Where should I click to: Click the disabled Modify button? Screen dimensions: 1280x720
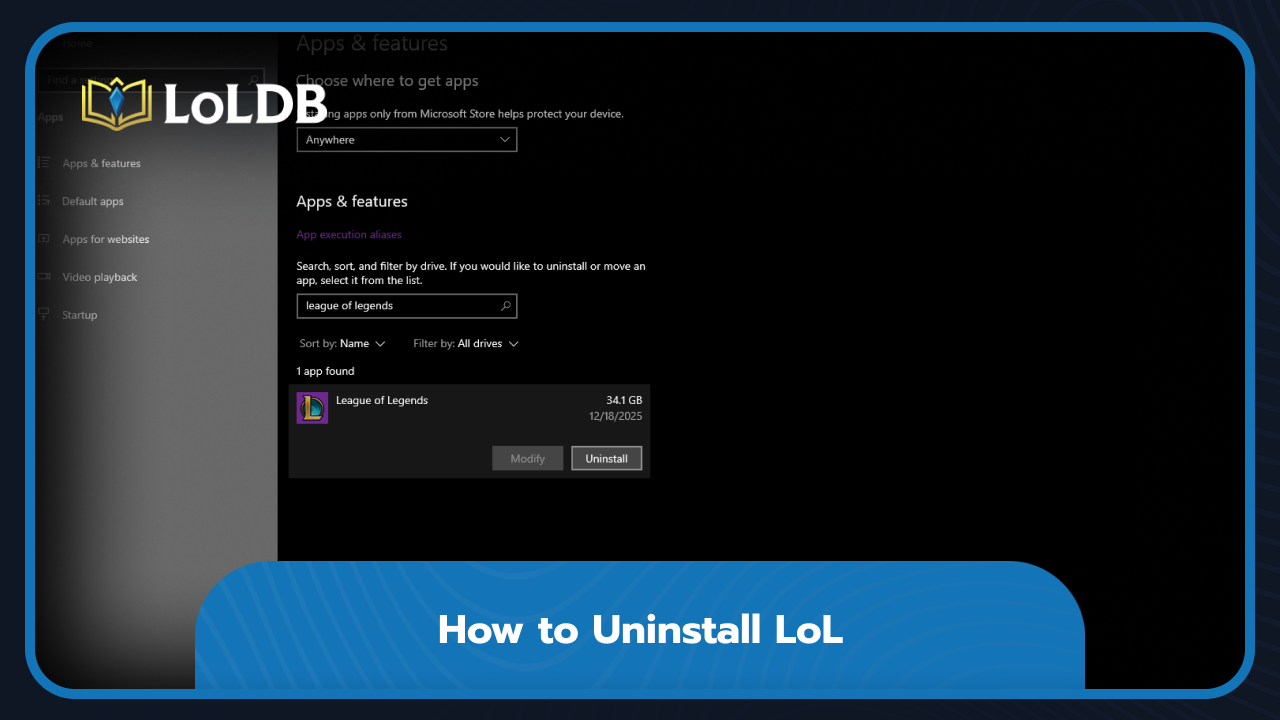(x=527, y=457)
